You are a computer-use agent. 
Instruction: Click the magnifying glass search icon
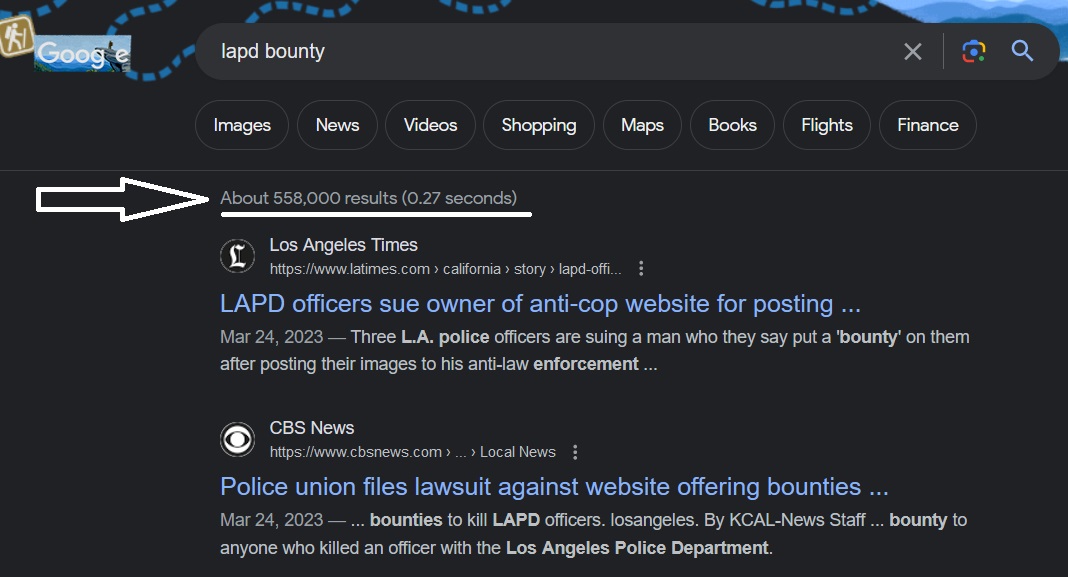click(x=1022, y=50)
